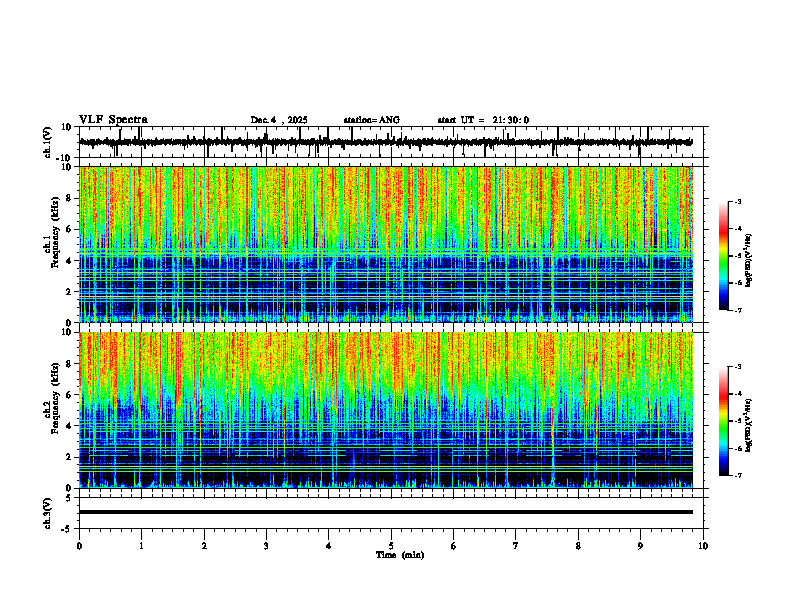This screenshot has height=612, width=792.
Task: Click the "-10" tick on ch.1(V) axis
Action: click(65, 158)
